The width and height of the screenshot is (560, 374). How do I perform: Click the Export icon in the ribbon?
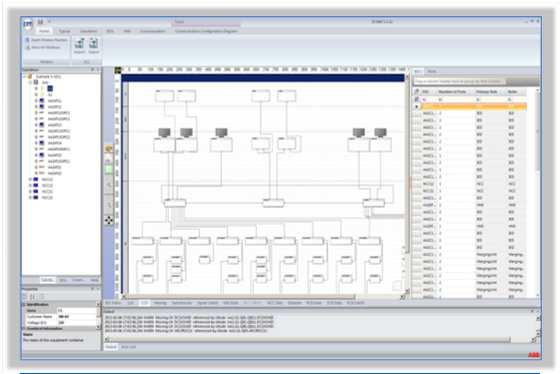pyautogui.click(x=94, y=46)
